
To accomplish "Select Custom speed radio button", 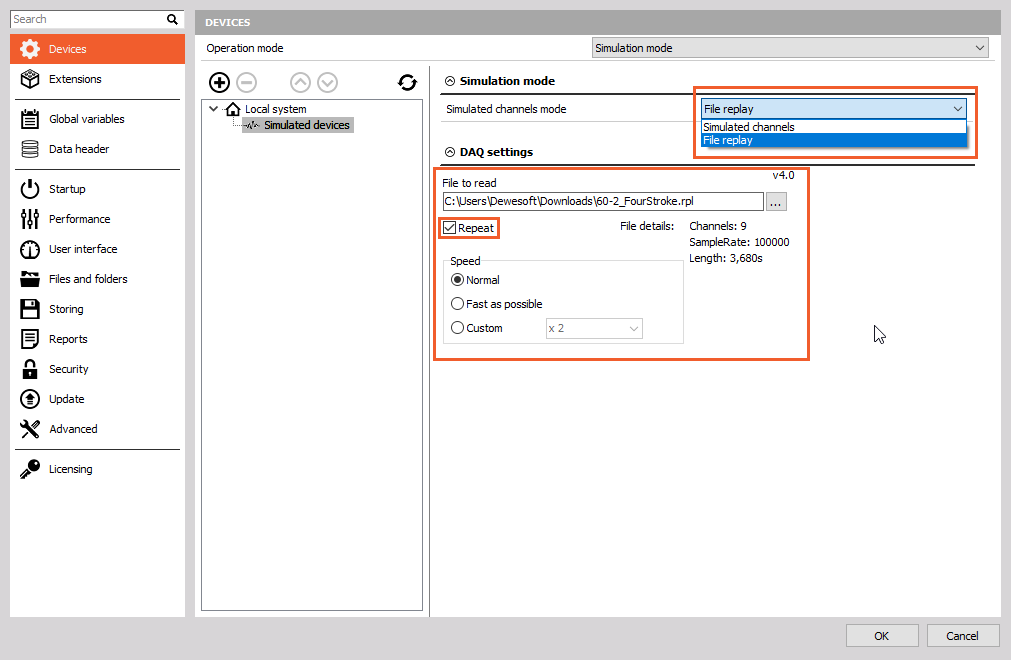I will point(457,327).
